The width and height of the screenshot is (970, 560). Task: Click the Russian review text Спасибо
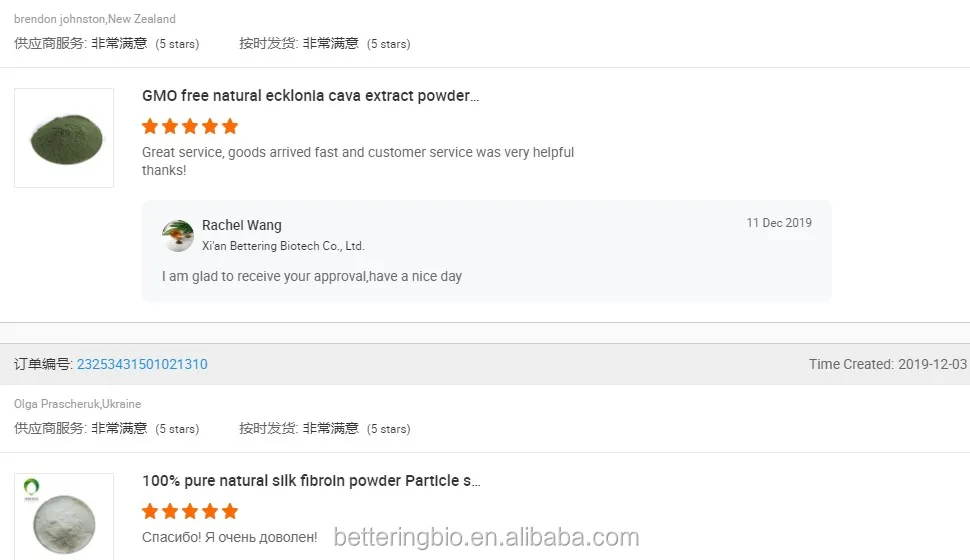click(230, 537)
